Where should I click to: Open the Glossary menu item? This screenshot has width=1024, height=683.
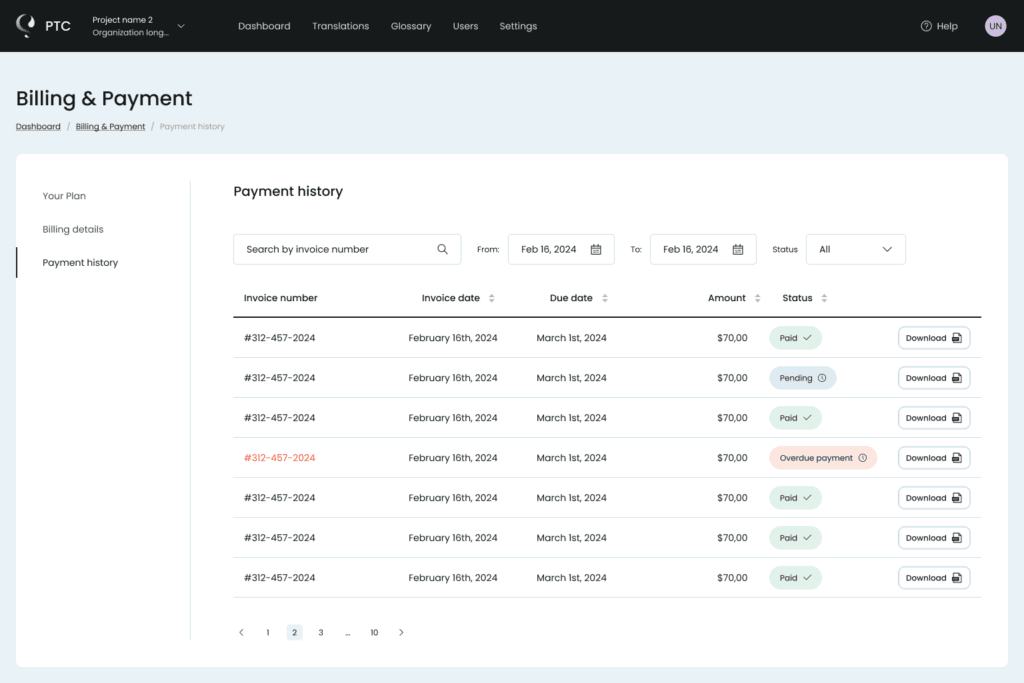411,26
